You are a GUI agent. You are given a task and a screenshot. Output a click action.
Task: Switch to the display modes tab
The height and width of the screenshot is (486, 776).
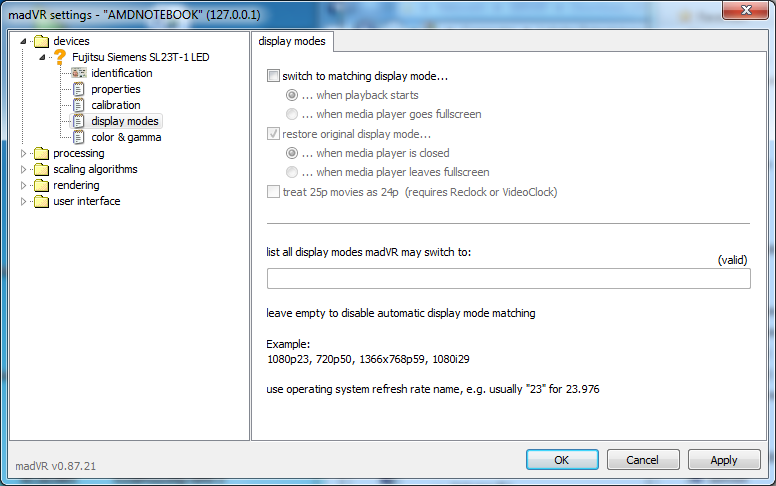tap(292, 42)
